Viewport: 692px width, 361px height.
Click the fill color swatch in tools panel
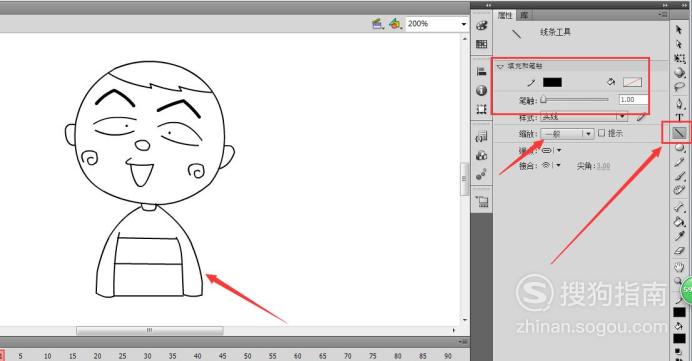tap(679, 338)
